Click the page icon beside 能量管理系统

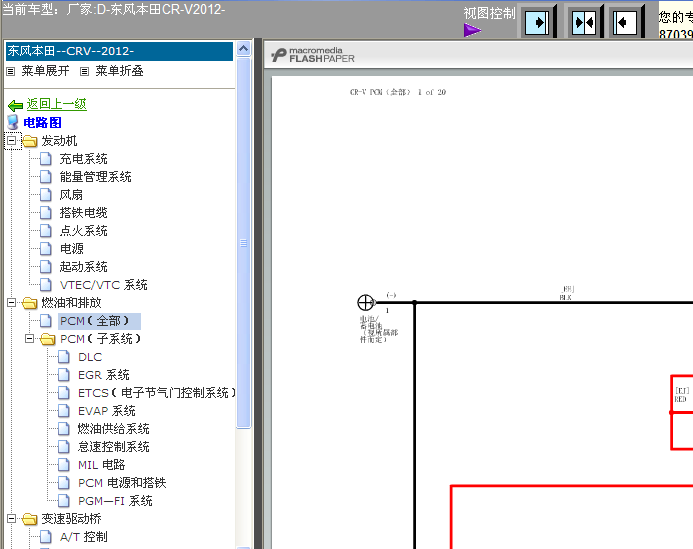pyautogui.click(x=46, y=177)
